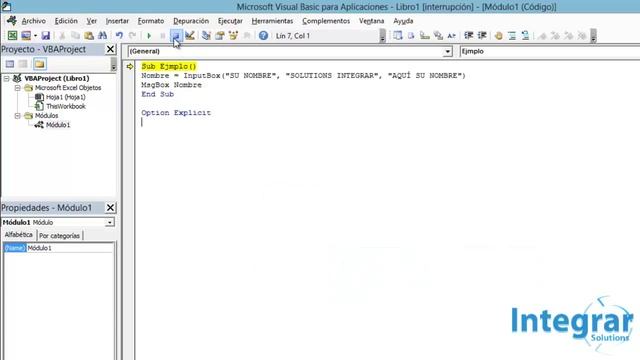Show the Project Explorer via toolbar icon
Viewport: 640px width, 360px height.
point(206,36)
